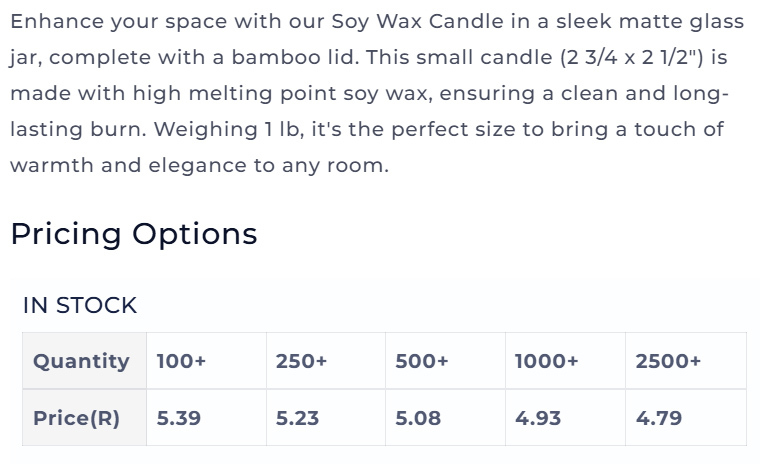The height and width of the screenshot is (464, 764).
Task: Click the words Soy Wax Candle
Action: tap(418, 22)
